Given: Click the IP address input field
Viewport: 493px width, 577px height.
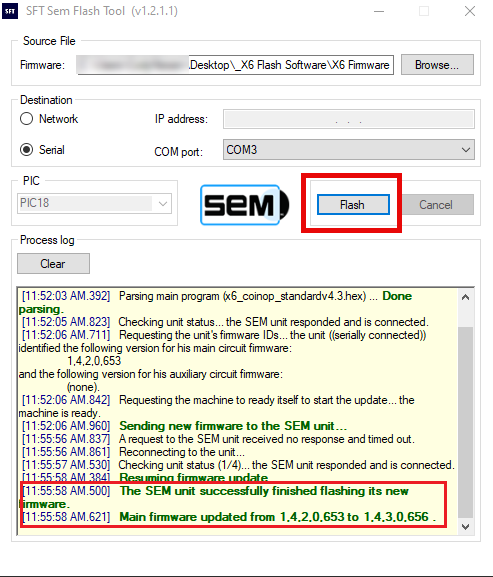Looking at the screenshot, I should [x=348, y=119].
